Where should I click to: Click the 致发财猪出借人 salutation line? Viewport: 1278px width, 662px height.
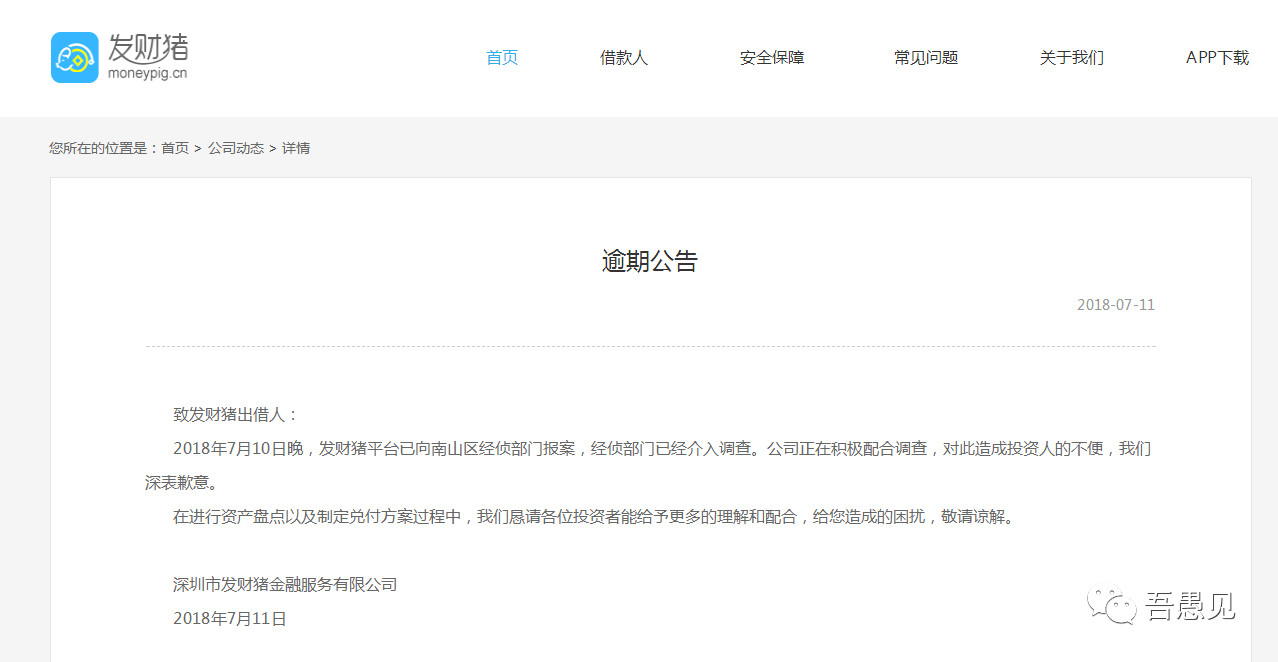[x=236, y=415]
